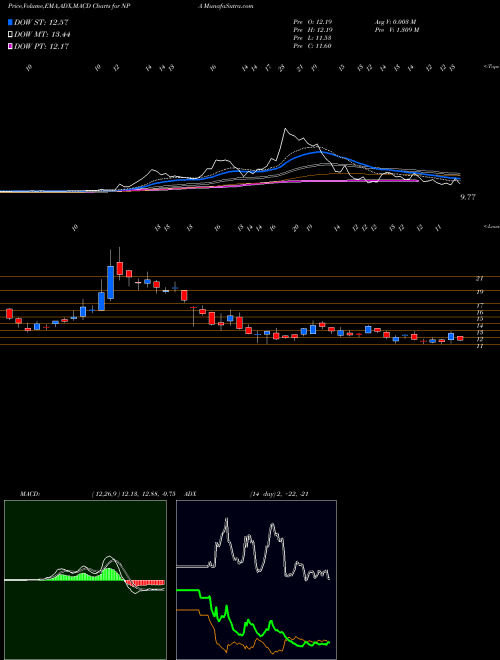Select the 'DOW ST: 12.57' legend text
Viewport: 500px width, 660px height.
click(41, 22)
